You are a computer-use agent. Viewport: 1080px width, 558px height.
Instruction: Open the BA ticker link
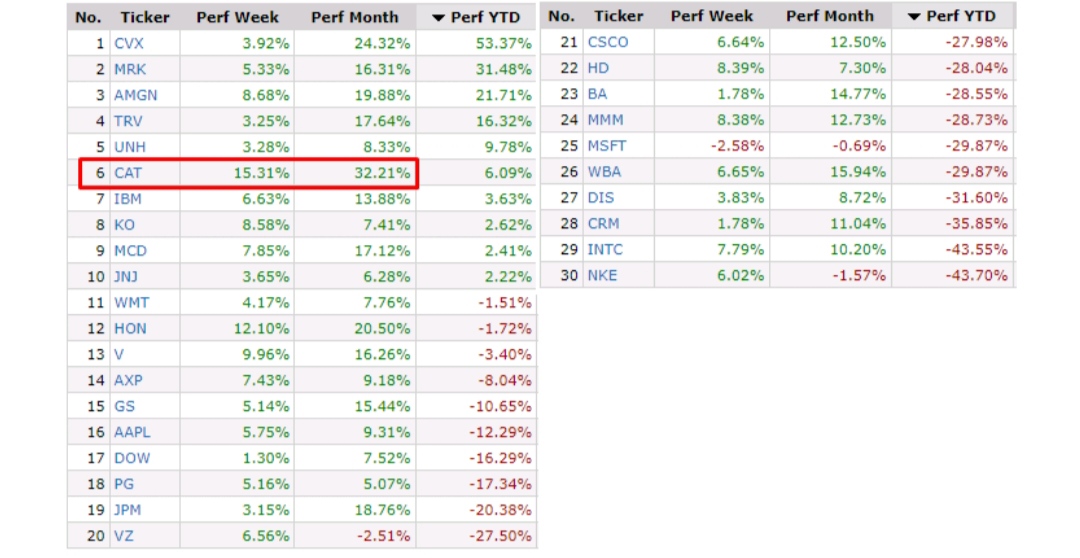tap(597, 94)
